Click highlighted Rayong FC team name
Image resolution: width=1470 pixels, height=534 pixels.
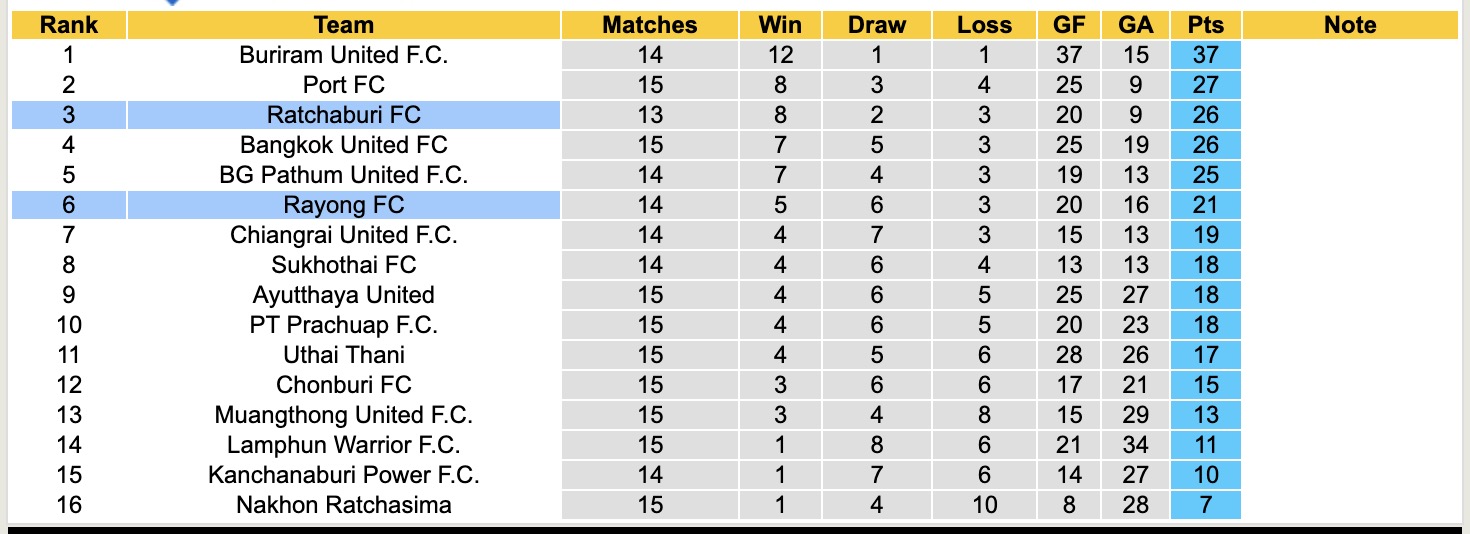click(343, 205)
